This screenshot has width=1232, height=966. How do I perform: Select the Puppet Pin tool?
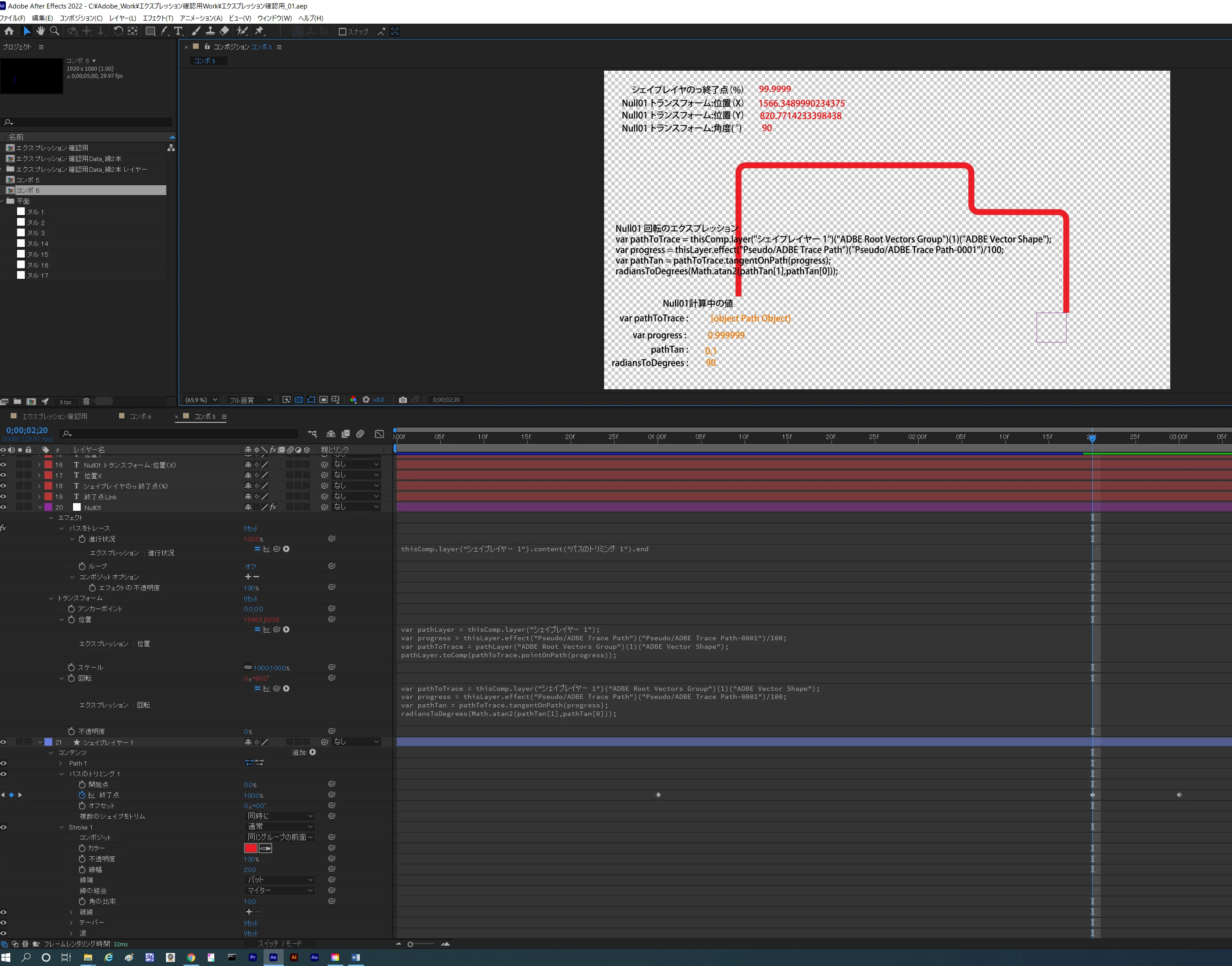click(260, 31)
